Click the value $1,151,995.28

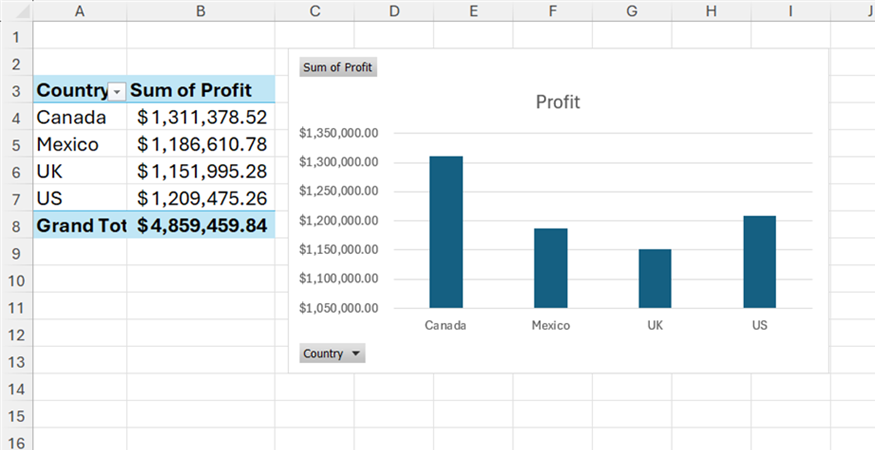click(x=201, y=171)
